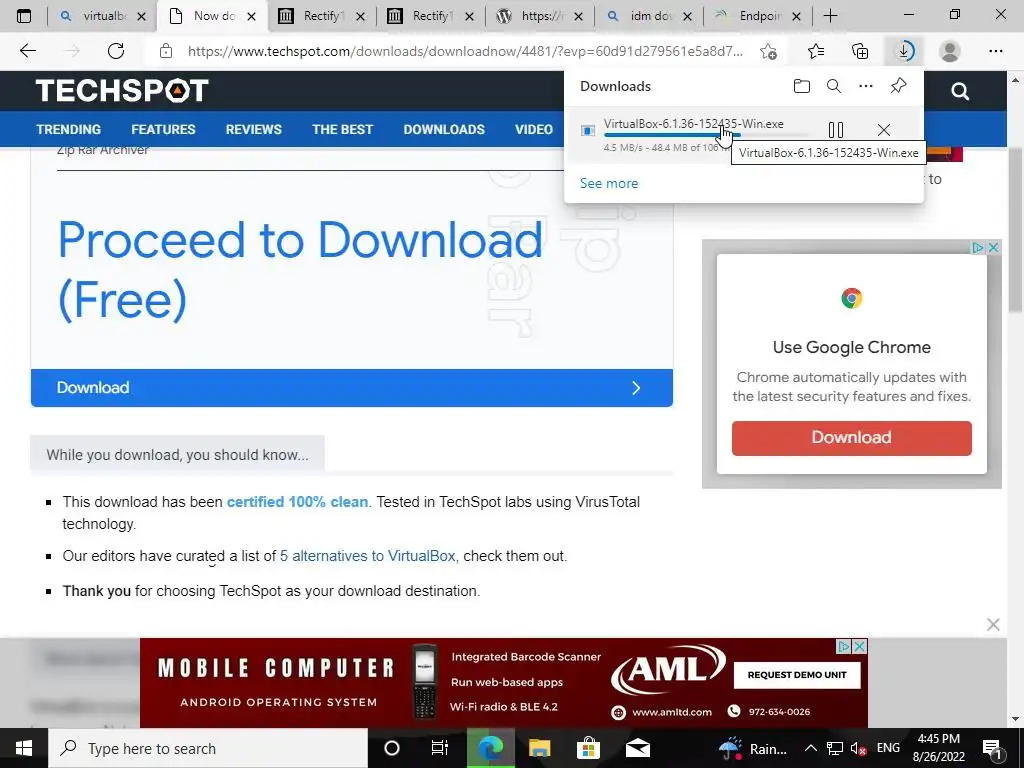Open THE BEST menu item
Image resolution: width=1024 pixels, height=768 pixels.
point(342,129)
